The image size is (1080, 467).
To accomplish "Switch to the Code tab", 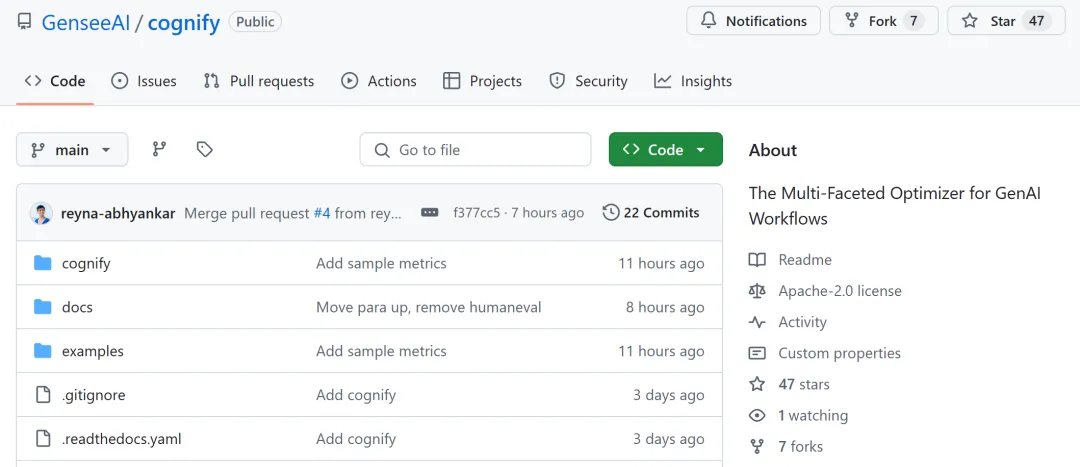I will coord(55,81).
